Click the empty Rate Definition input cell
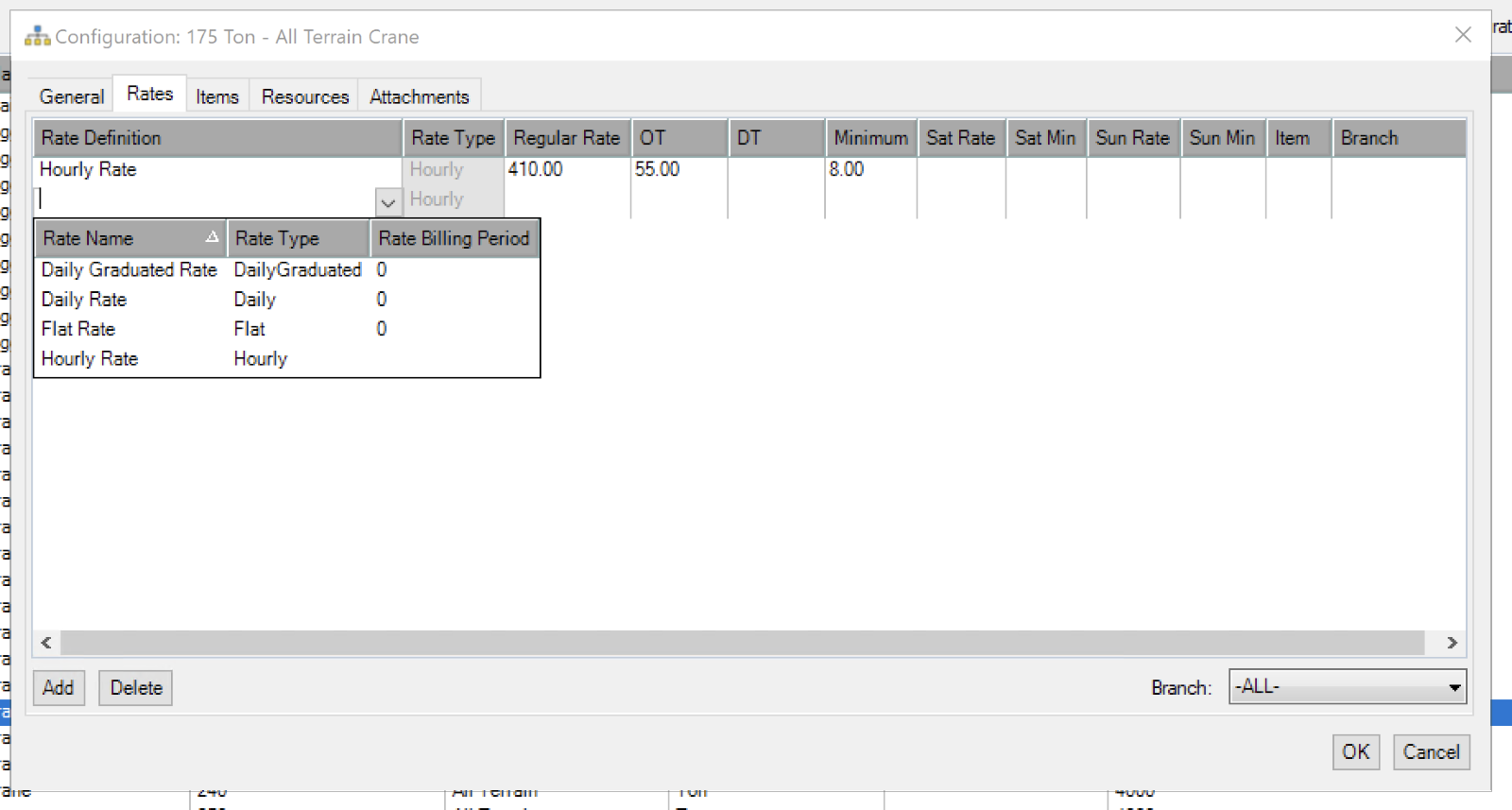 click(x=206, y=200)
